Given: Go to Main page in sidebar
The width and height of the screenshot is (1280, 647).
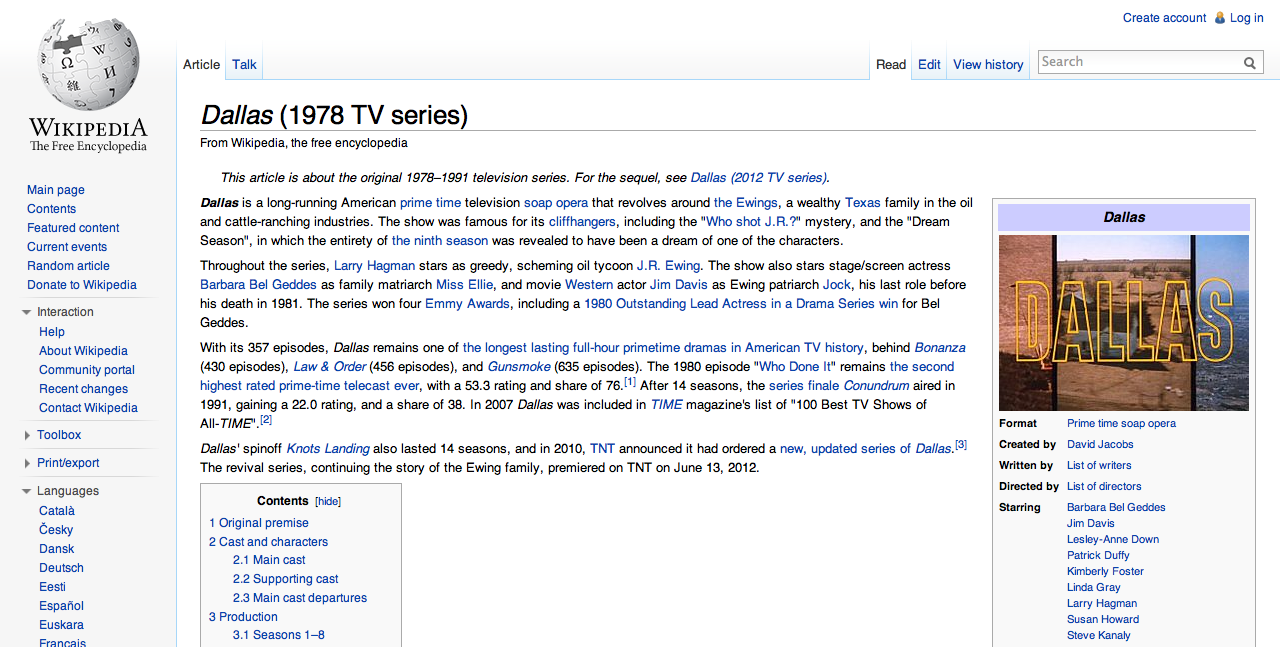Looking at the screenshot, I should tap(56, 190).
